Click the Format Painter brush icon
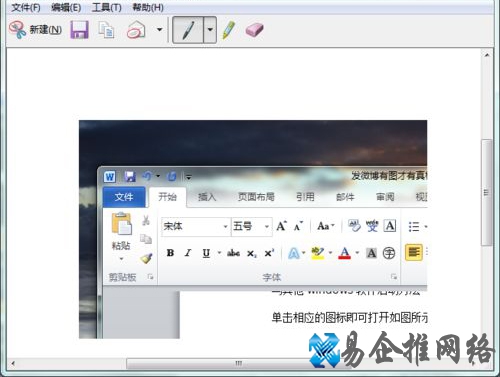This screenshot has width=500, height=377. [146, 258]
